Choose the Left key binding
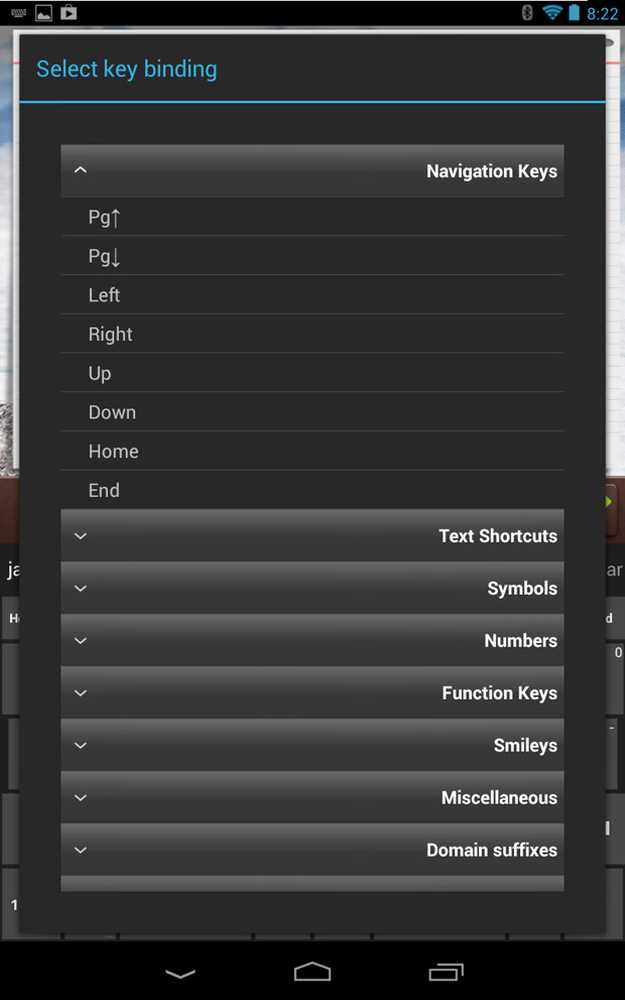Image resolution: width=625 pixels, height=1000 pixels. point(312,295)
